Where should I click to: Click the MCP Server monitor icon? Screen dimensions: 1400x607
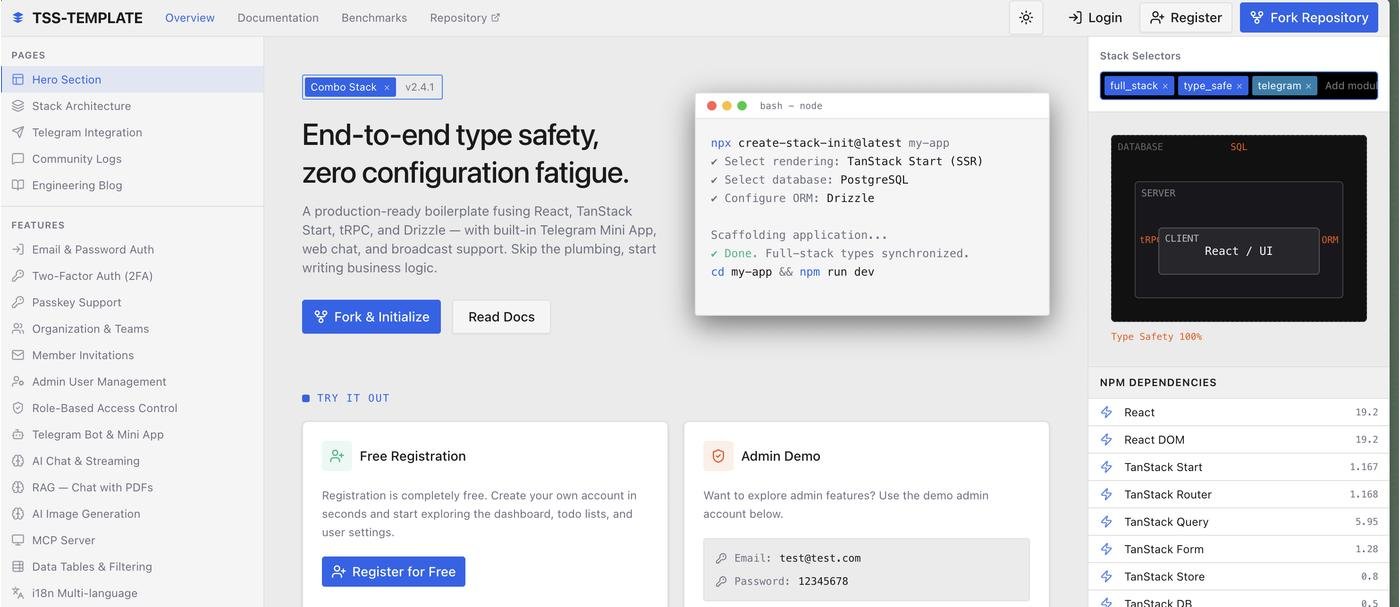18,540
